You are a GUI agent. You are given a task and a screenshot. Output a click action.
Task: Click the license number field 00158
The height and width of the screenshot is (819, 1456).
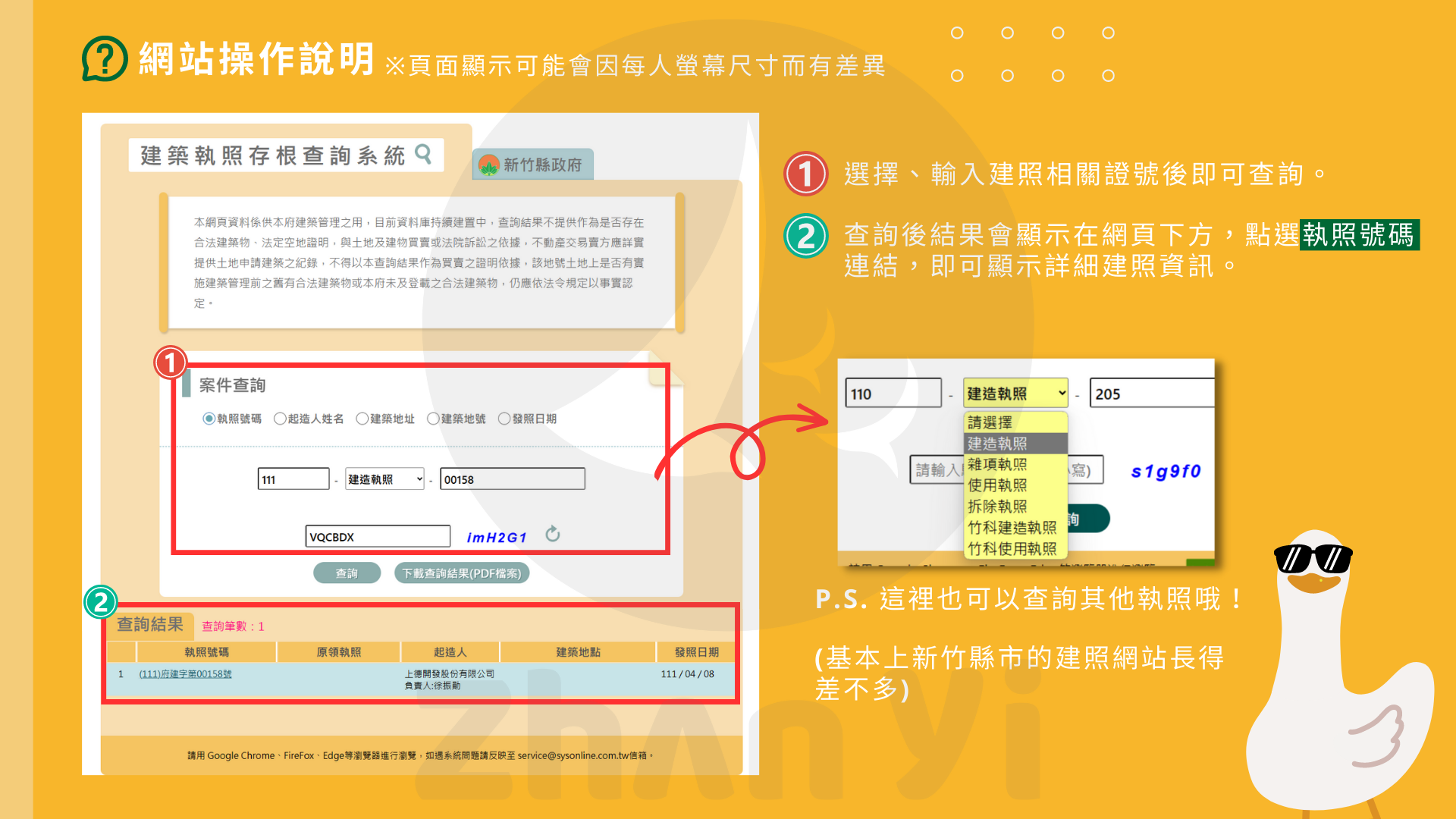[513, 479]
